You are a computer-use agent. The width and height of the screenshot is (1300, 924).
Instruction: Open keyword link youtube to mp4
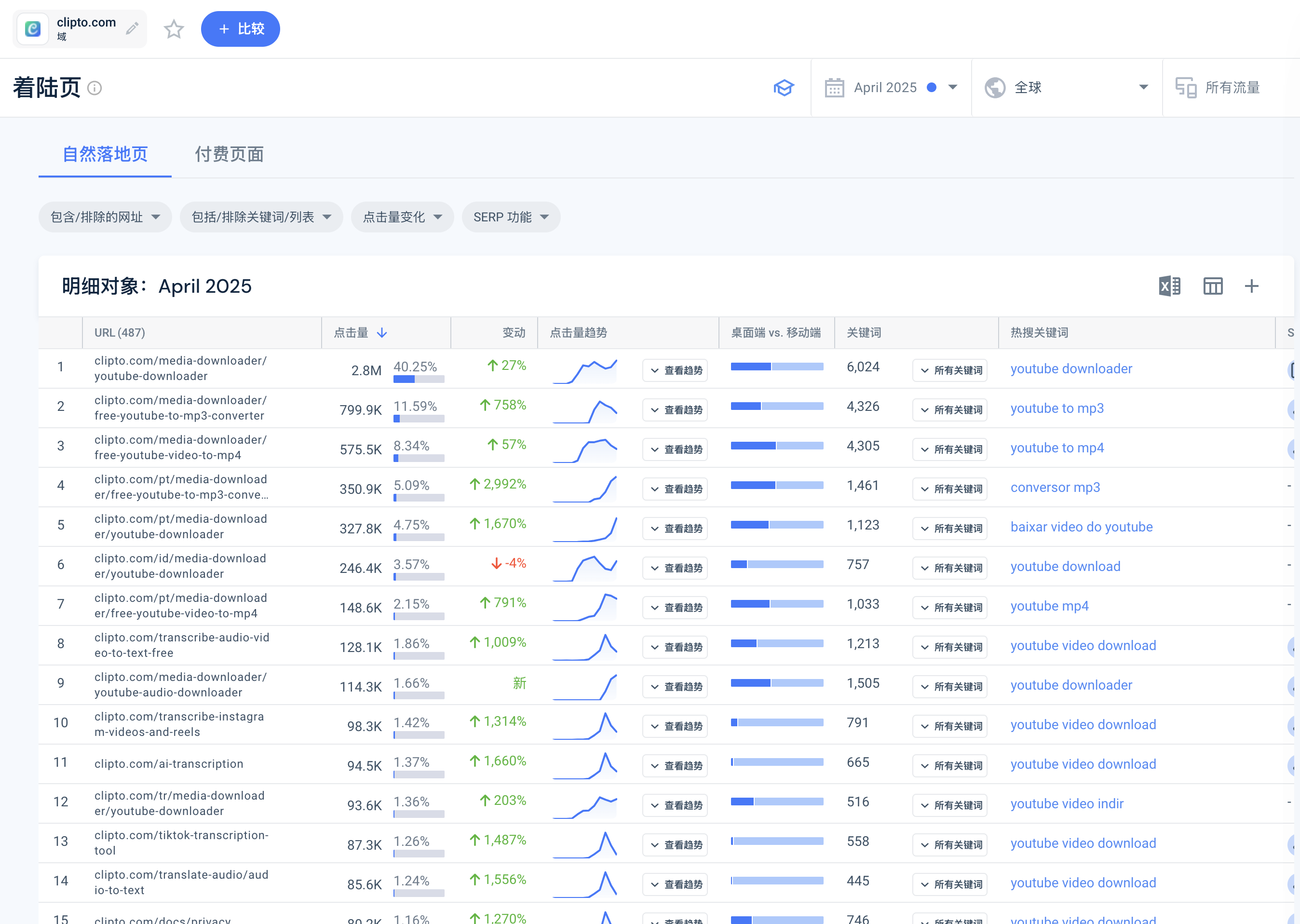1056,448
